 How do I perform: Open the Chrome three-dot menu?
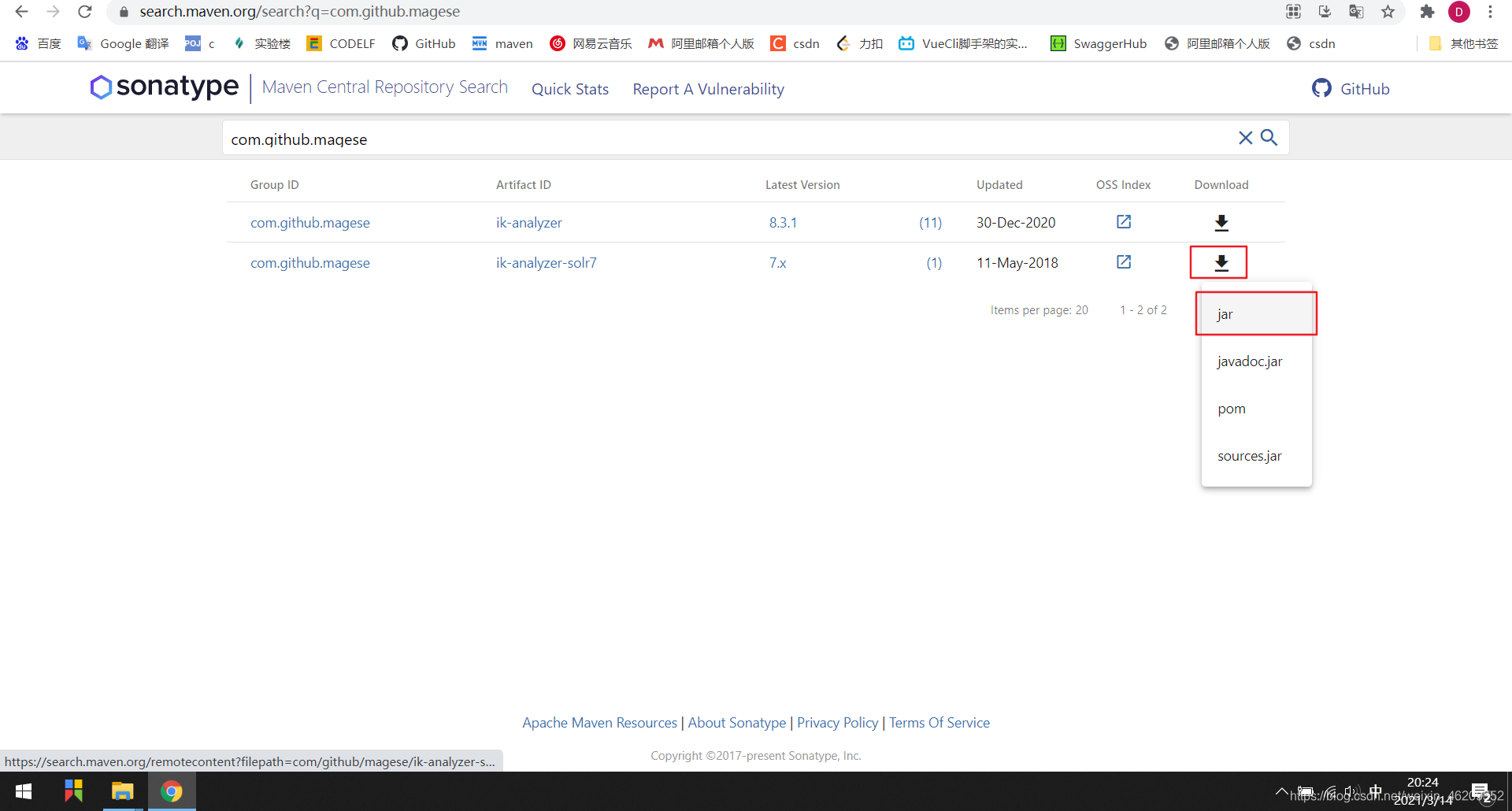1490,12
